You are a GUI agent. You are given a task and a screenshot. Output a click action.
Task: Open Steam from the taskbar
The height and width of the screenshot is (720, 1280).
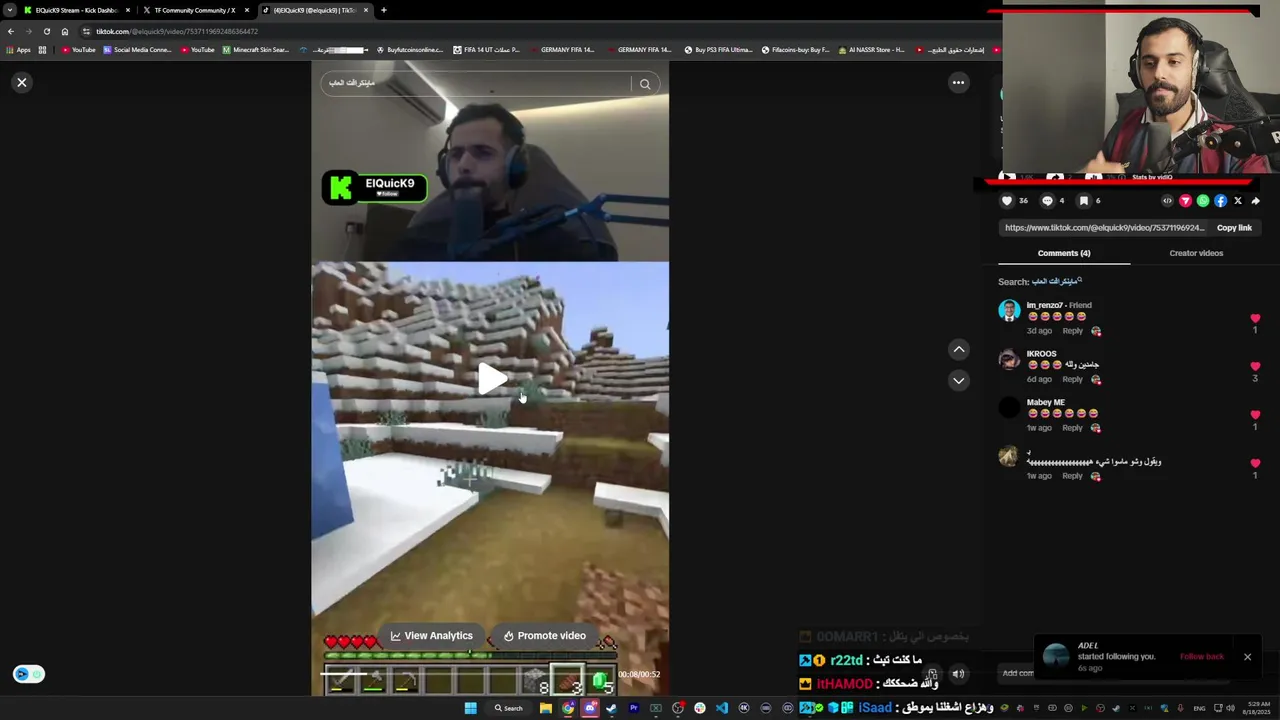click(x=611, y=708)
